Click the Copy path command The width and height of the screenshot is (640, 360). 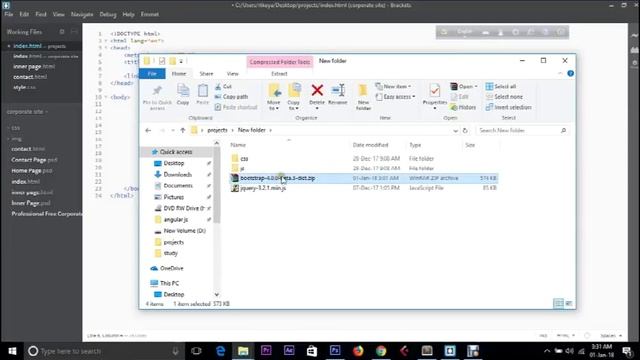click(x=231, y=97)
